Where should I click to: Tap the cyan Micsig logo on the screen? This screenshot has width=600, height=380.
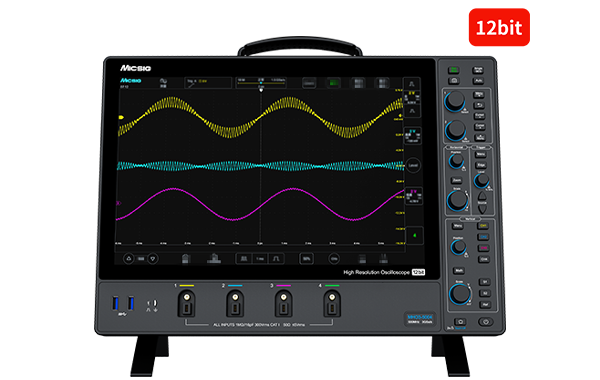[131, 80]
